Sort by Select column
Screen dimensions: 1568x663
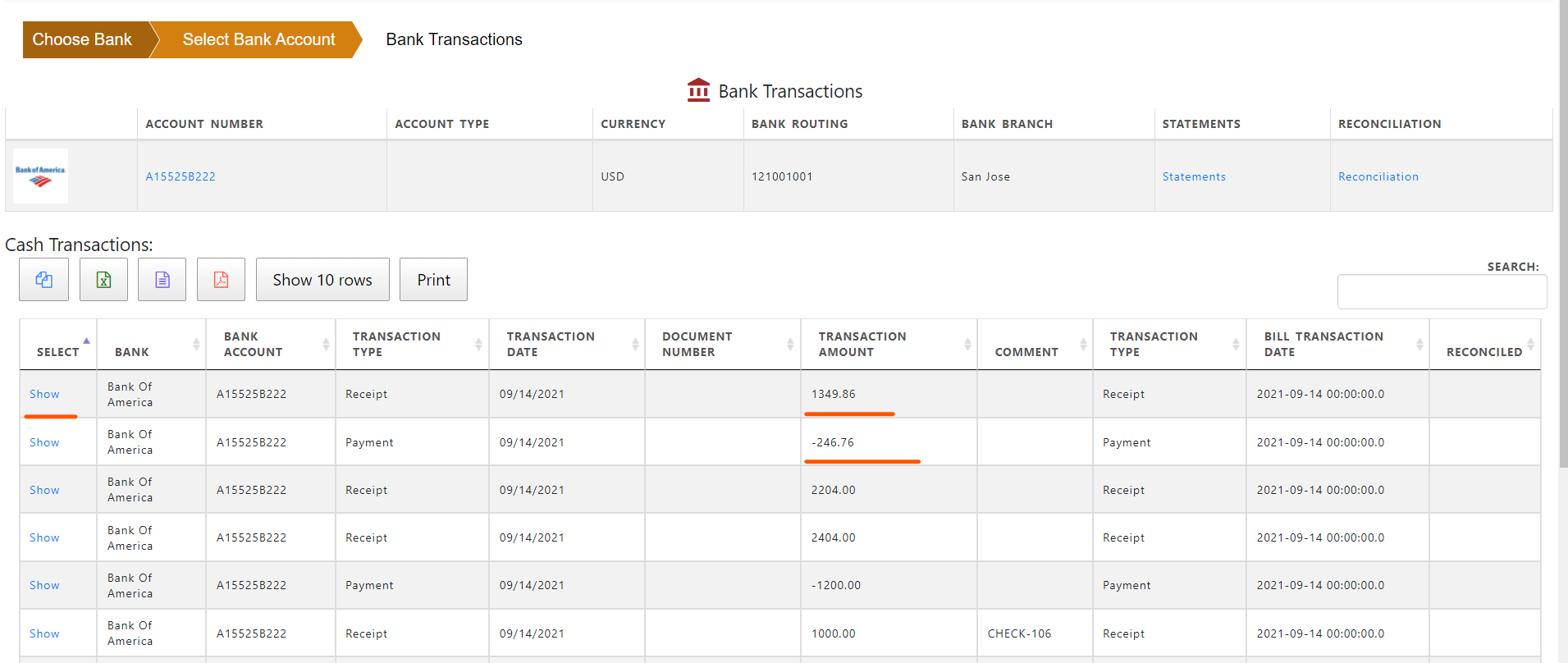[58, 345]
